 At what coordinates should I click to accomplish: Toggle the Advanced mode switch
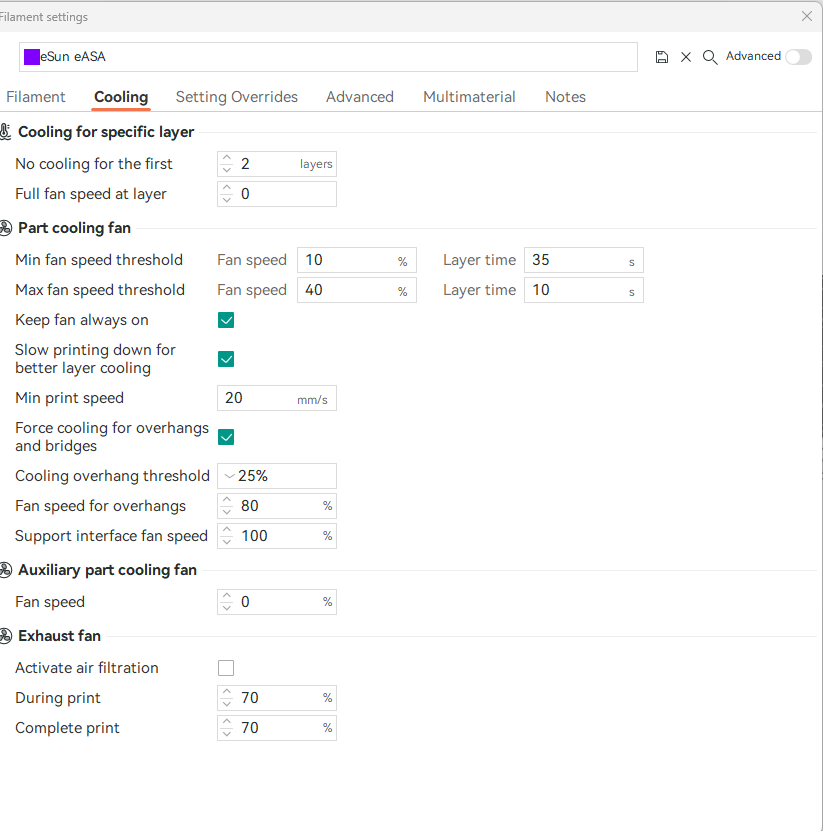798,57
